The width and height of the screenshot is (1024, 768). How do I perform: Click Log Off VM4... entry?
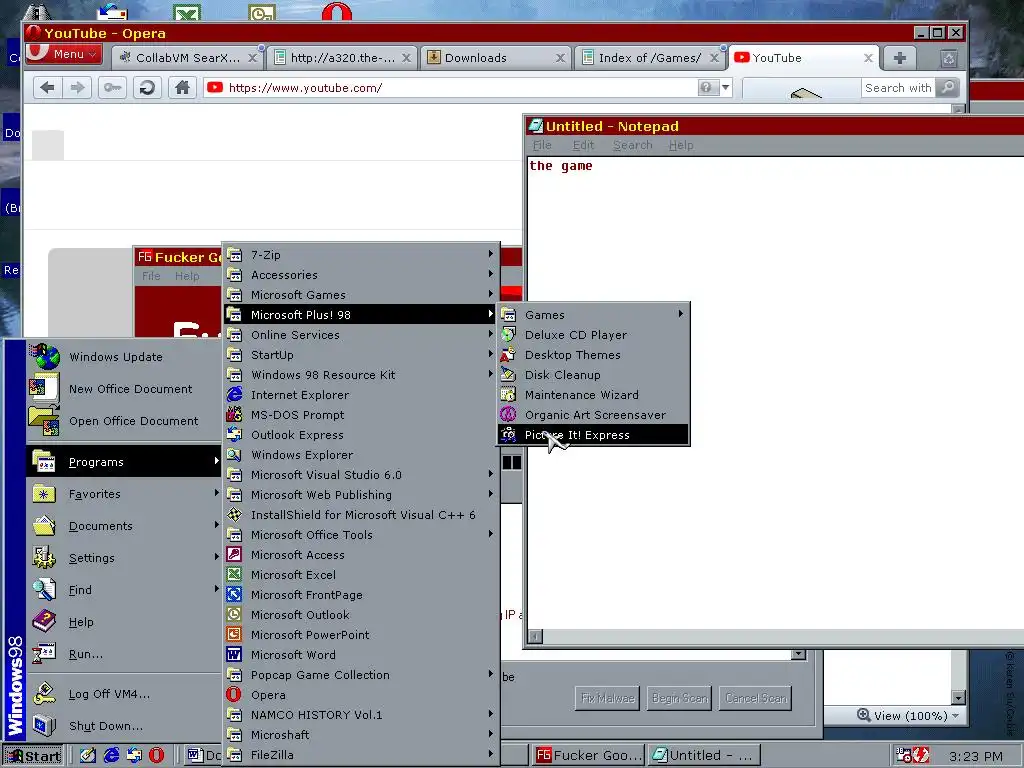click(124, 694)
